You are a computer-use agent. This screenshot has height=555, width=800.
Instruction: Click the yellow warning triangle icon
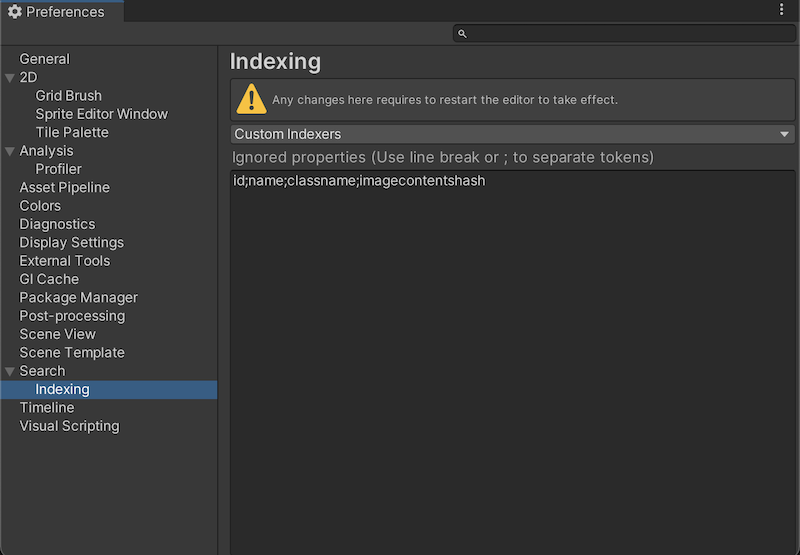pos(251,99)
